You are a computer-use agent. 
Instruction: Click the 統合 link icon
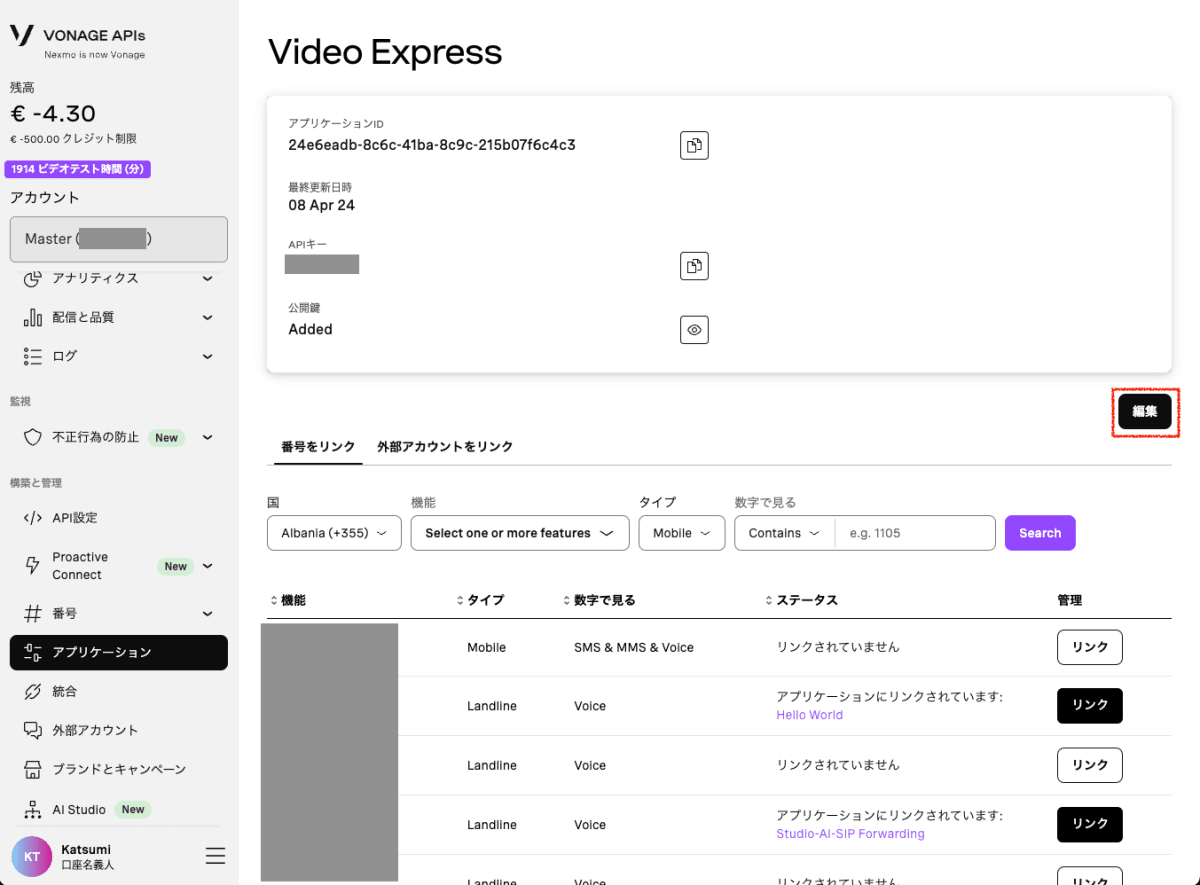(33, 691)
